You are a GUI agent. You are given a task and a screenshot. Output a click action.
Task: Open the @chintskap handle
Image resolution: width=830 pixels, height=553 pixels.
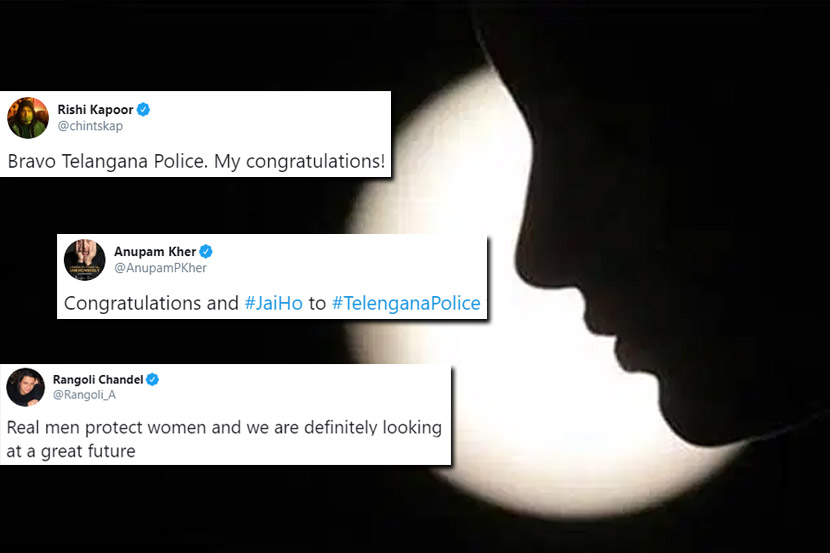pos(90,126)
